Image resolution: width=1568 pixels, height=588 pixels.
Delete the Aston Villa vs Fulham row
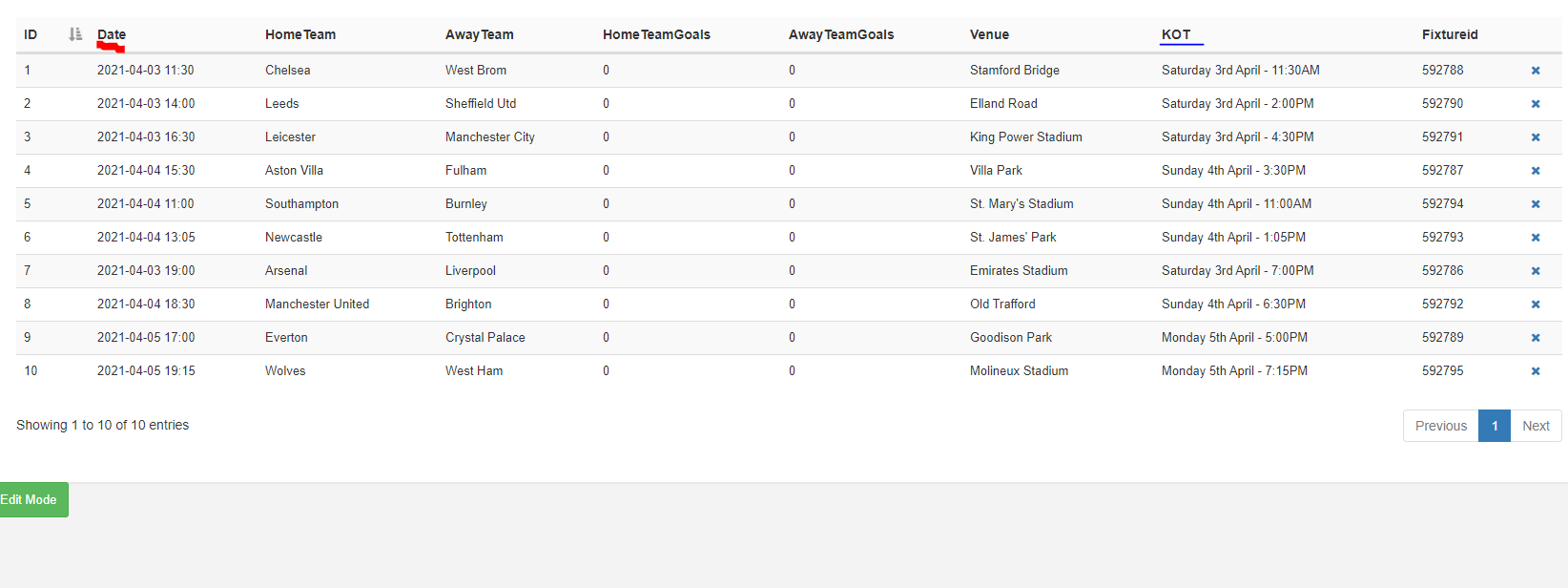1536,171
